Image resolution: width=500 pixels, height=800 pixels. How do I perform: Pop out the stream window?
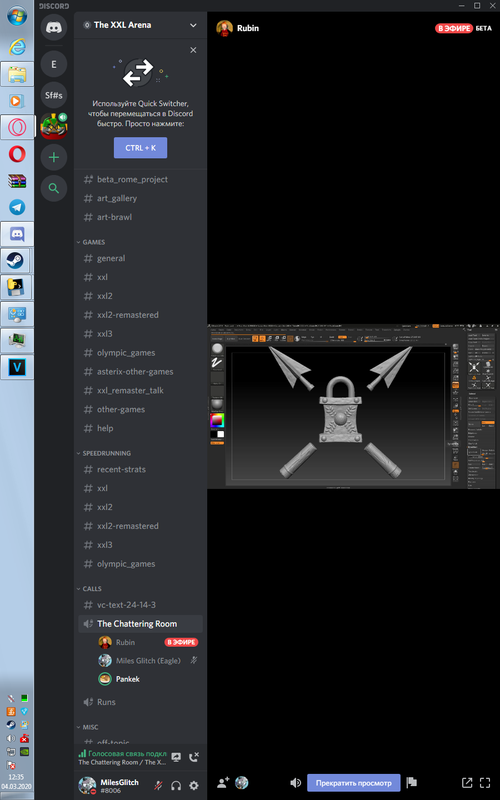(x=467, y=783)
